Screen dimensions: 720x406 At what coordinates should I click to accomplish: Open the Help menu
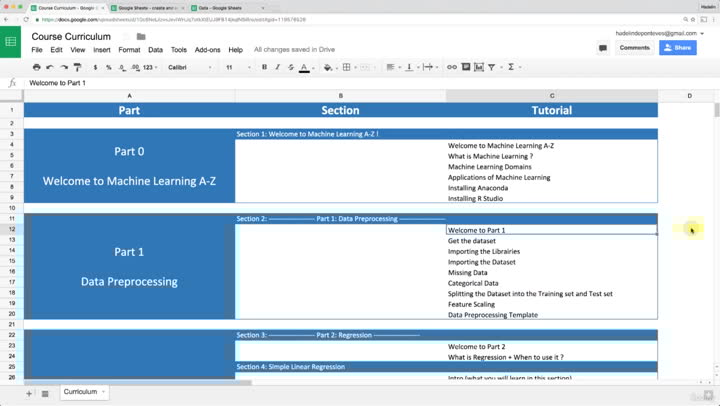point(236,50)
